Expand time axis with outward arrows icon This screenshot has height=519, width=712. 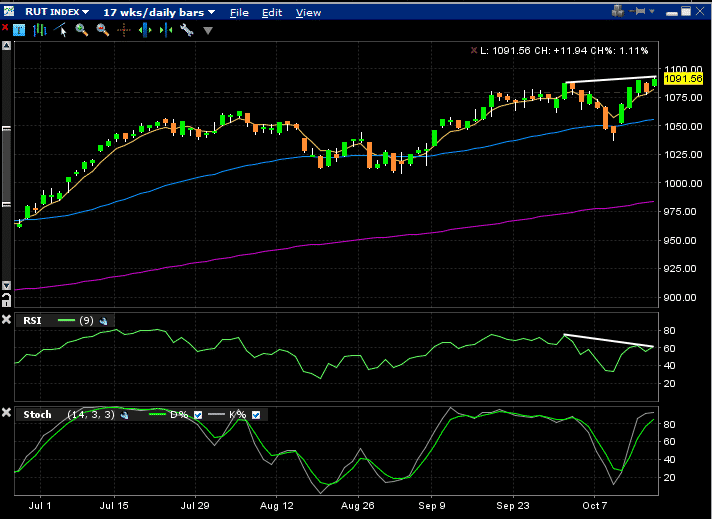[145, 30]
